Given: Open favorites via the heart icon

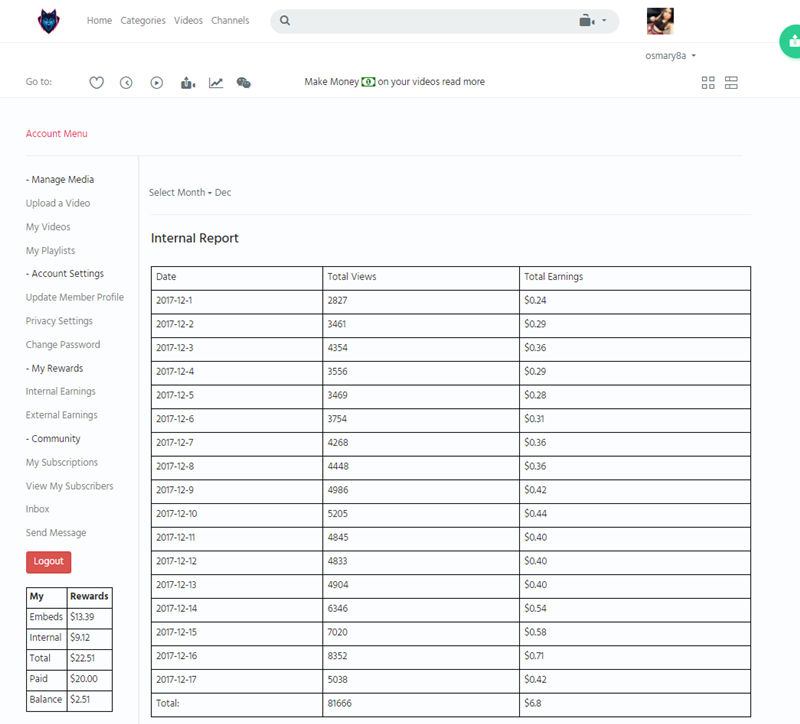Looking at the screenshot, I should [96, 83].
